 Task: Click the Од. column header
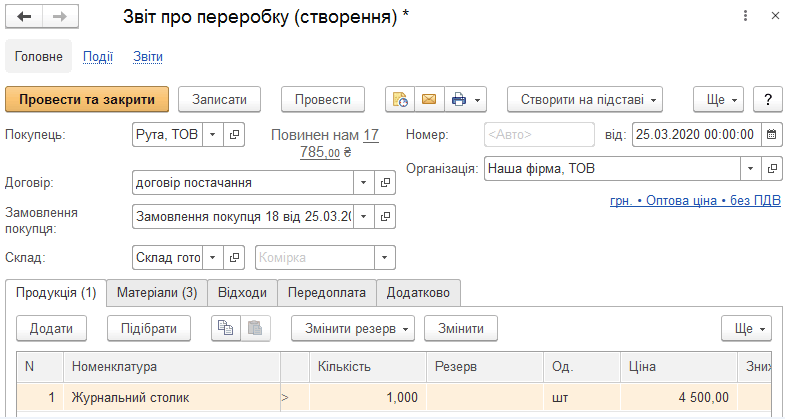click(582, 367)
